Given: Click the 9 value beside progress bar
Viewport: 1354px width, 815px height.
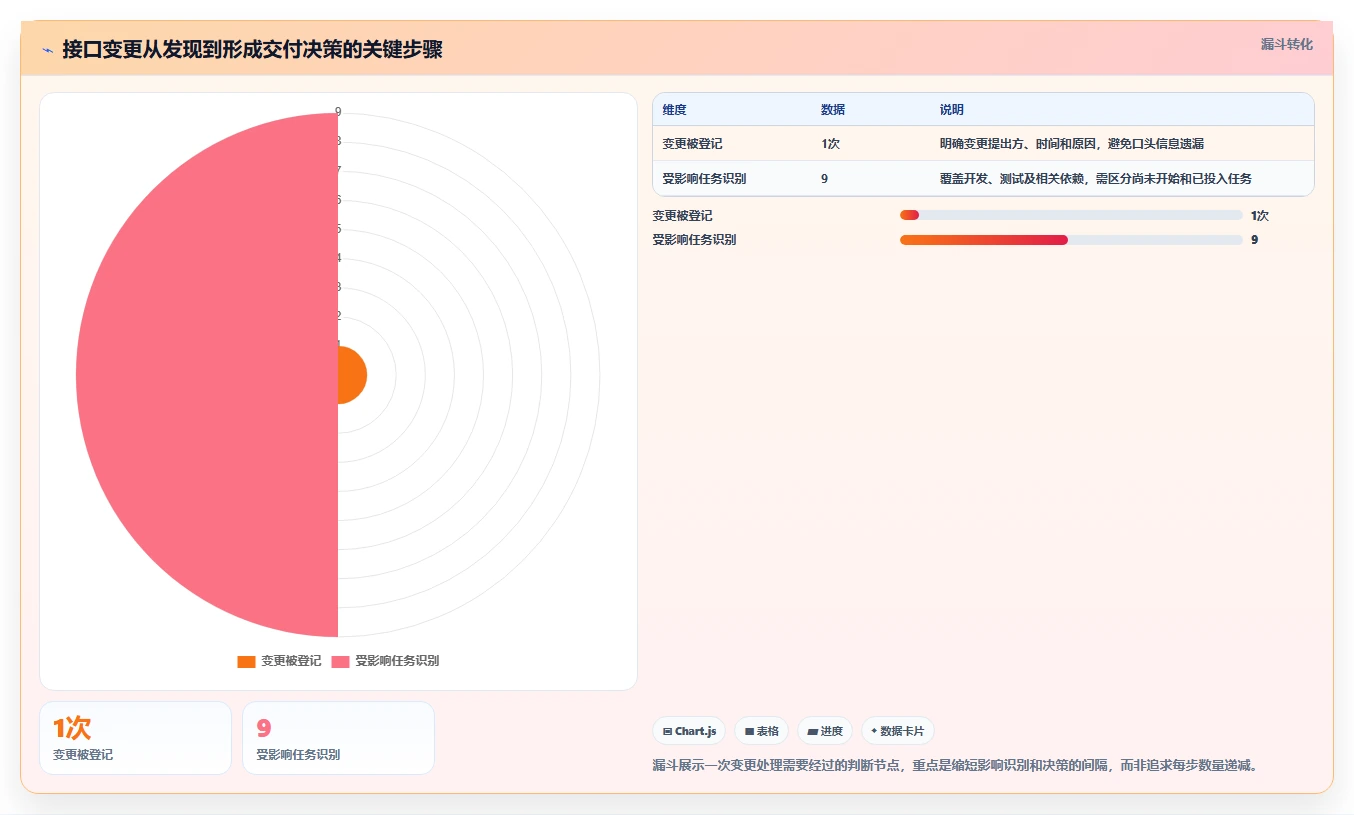Looking at the screenshot, I should pos(1254,240).
